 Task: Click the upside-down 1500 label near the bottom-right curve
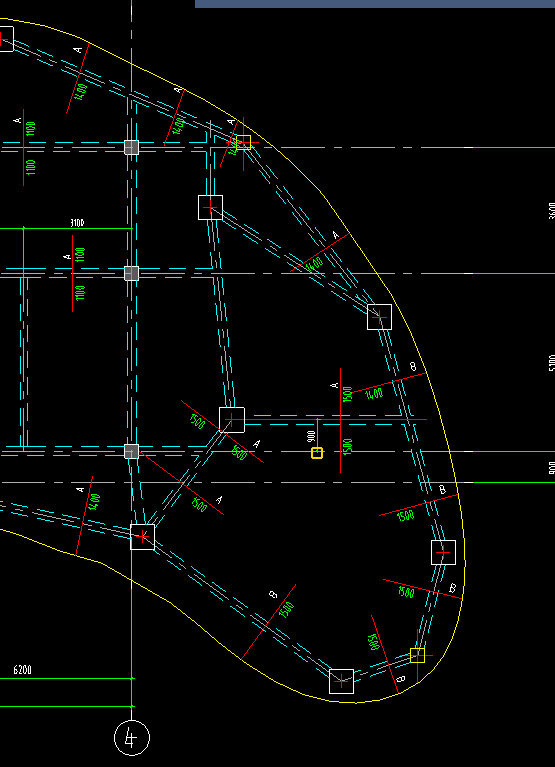tap(375, 641)
